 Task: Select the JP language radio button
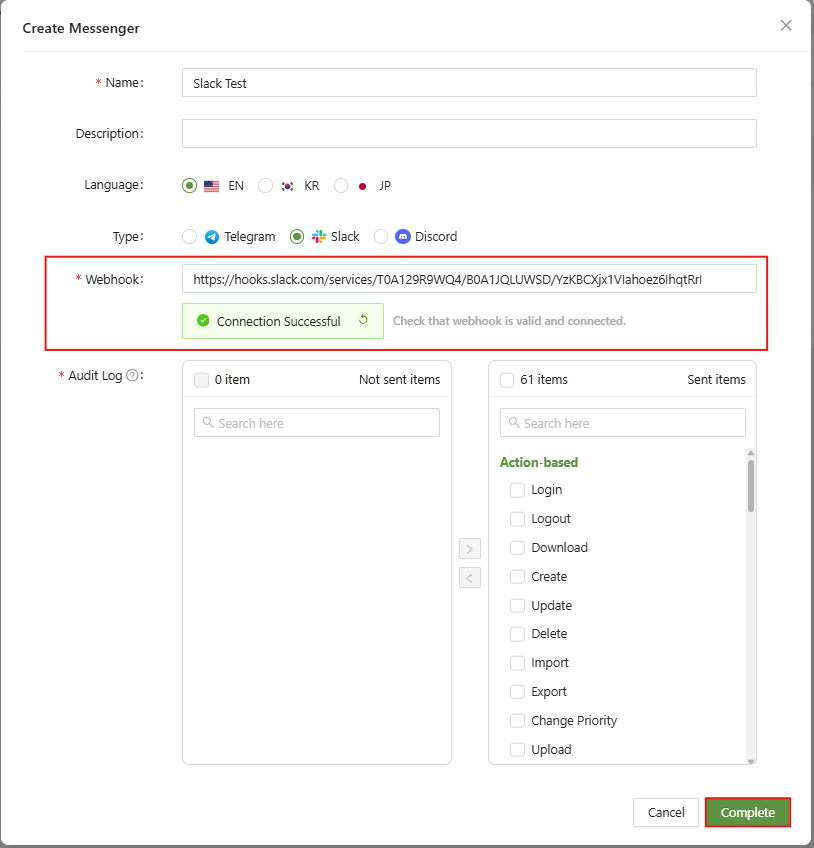[x=341, y=186]
